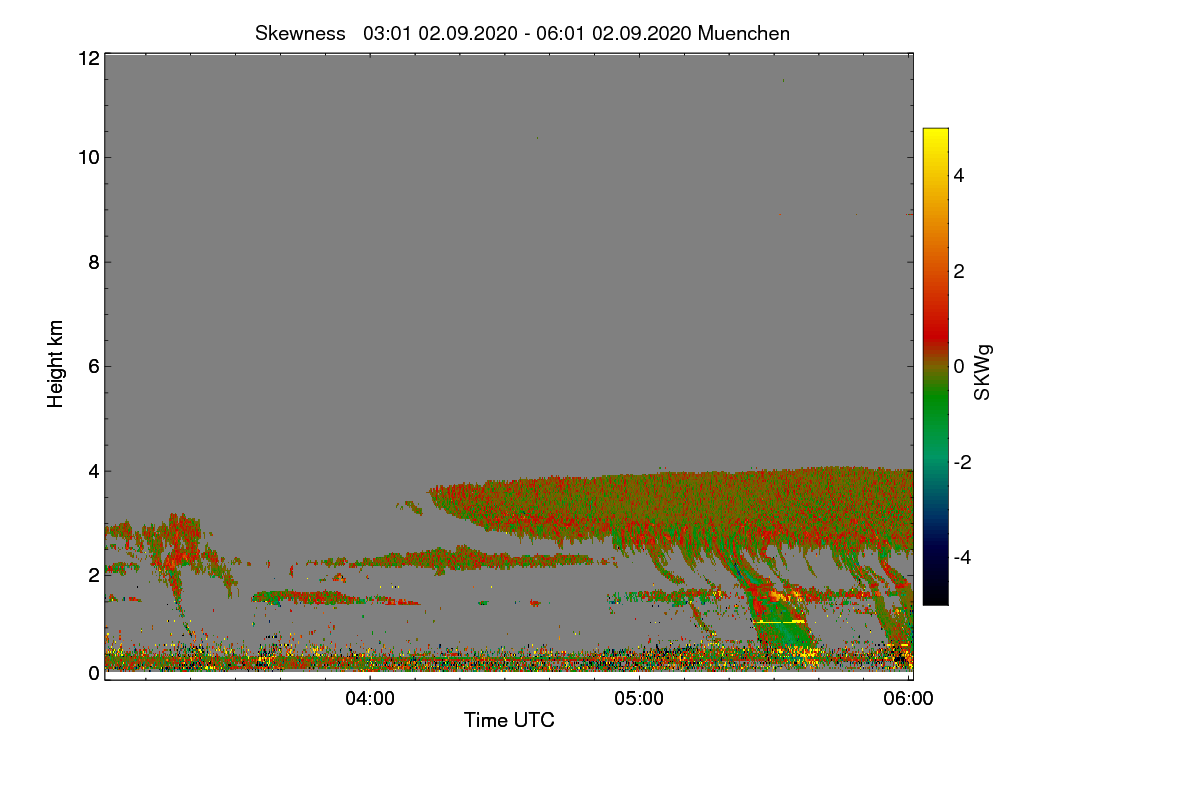The height and width of the screenshot is (800, 1200).
Task: Click the 04:00 time axis label
Action: pos(370,699)
